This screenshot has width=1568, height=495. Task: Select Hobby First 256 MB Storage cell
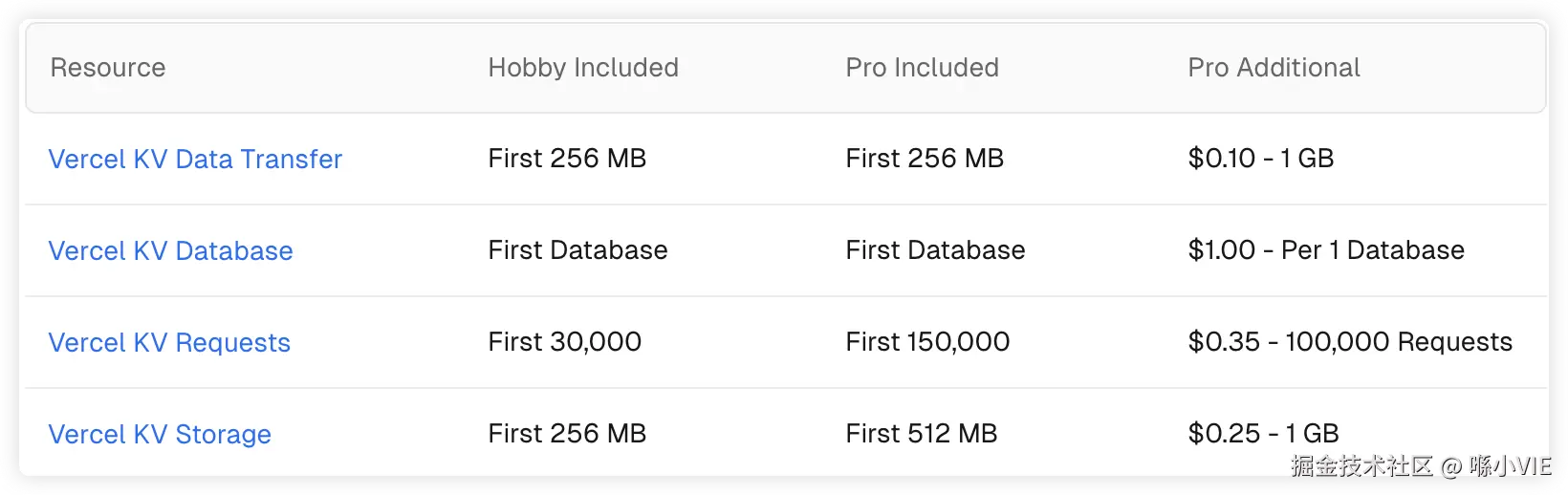pyautogui.click(x=567, y=434)
